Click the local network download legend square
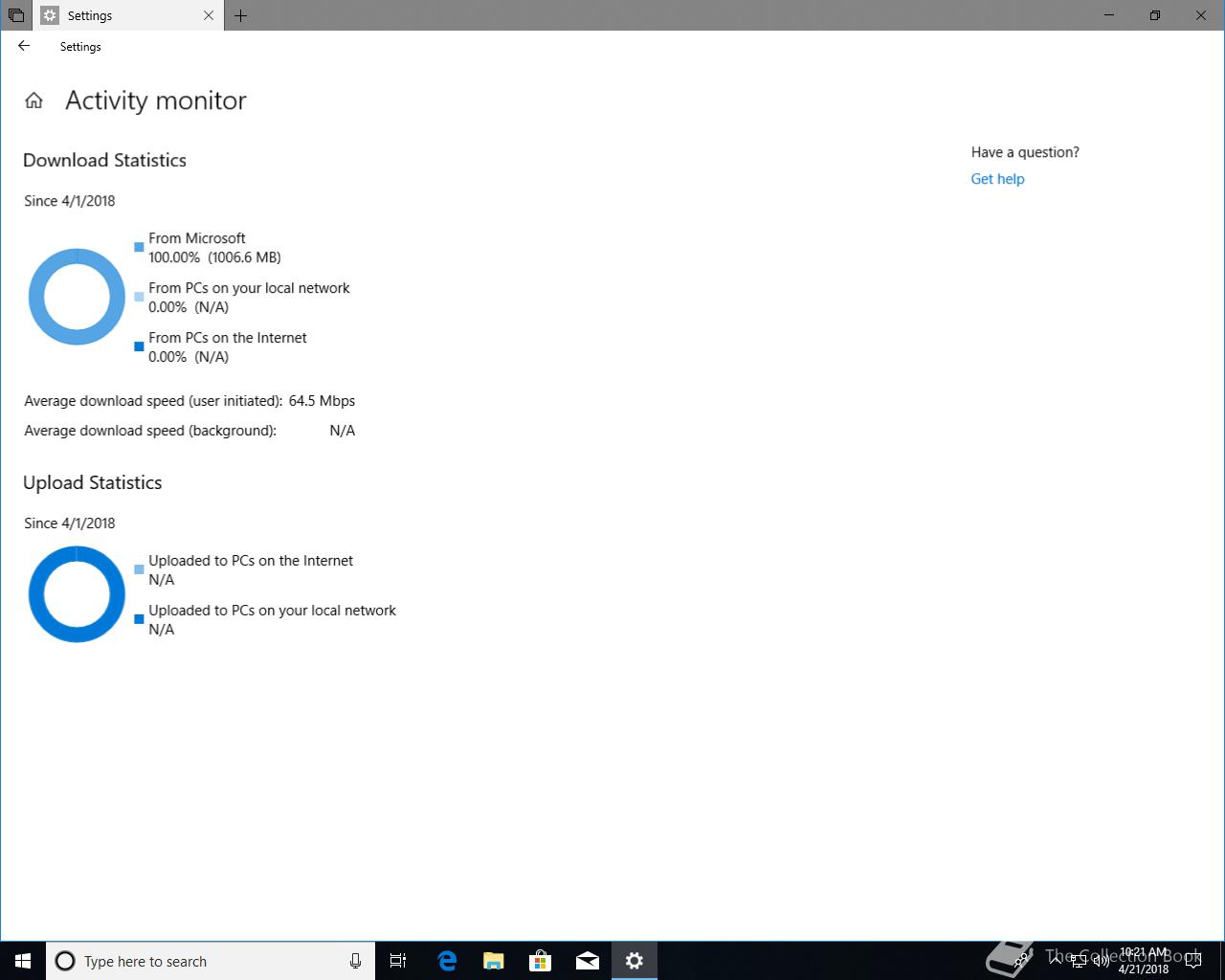This screenshot has width=1225, height=980. (x=139, y=297)
